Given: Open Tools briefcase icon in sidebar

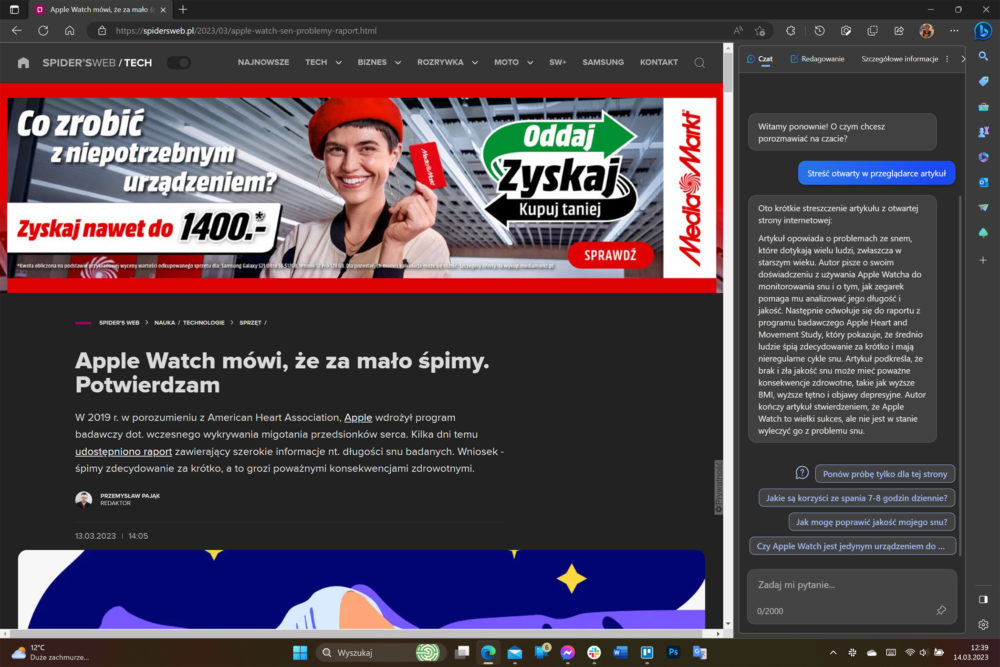Looking at the screenshot, I should coord(983,107).
